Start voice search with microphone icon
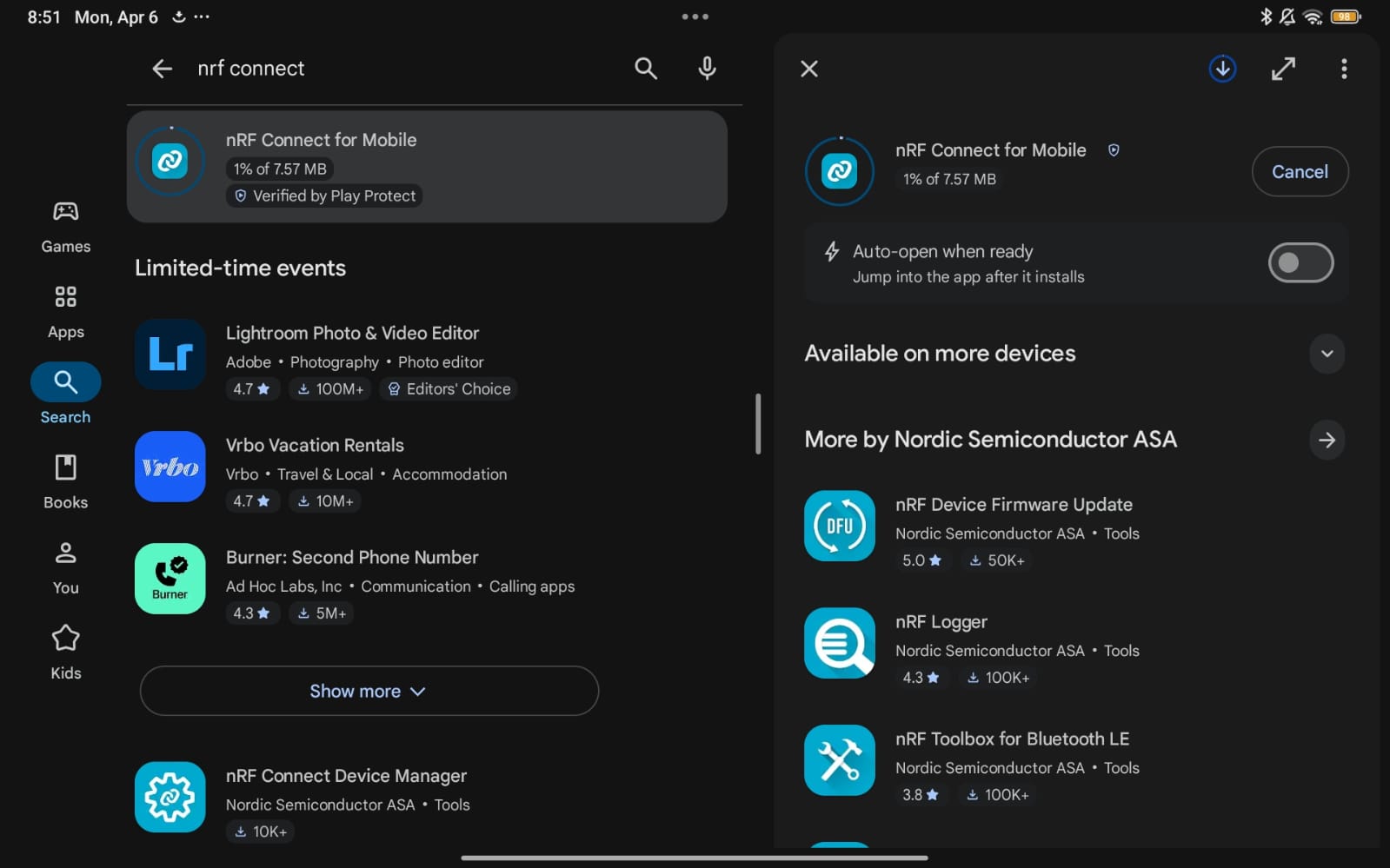Screen dimensions: 1390x868 (x=707, y=69)
